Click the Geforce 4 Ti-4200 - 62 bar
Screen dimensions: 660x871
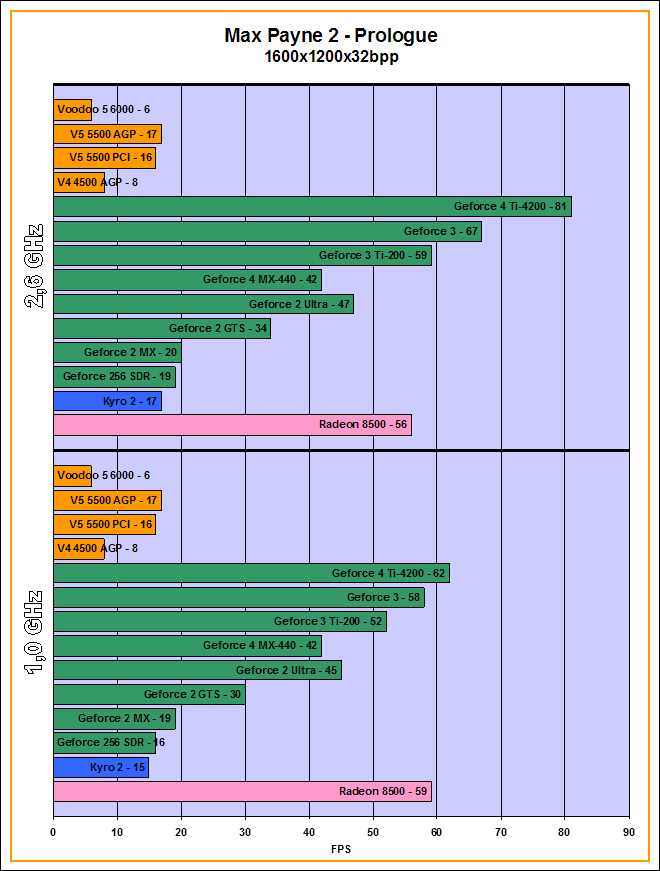tap(251, 573)
